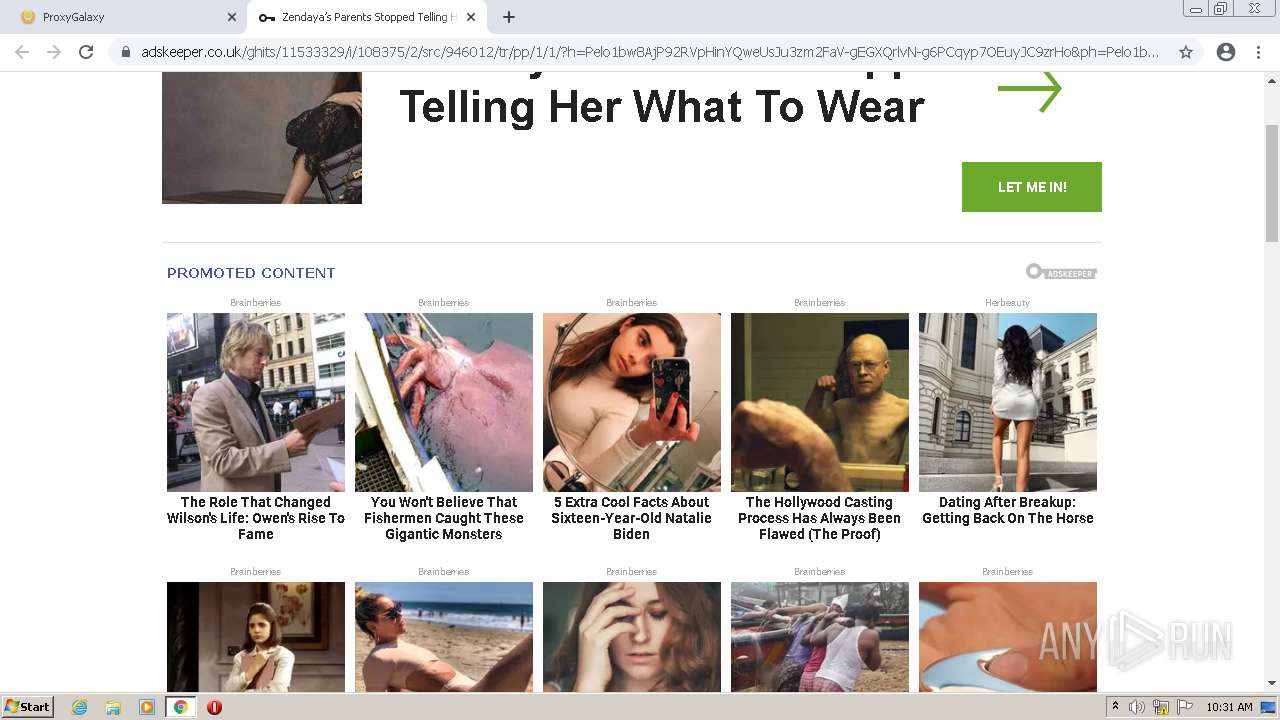Open Windows Media Player from taskbar

pyautogui.click(x=147, y=707)
